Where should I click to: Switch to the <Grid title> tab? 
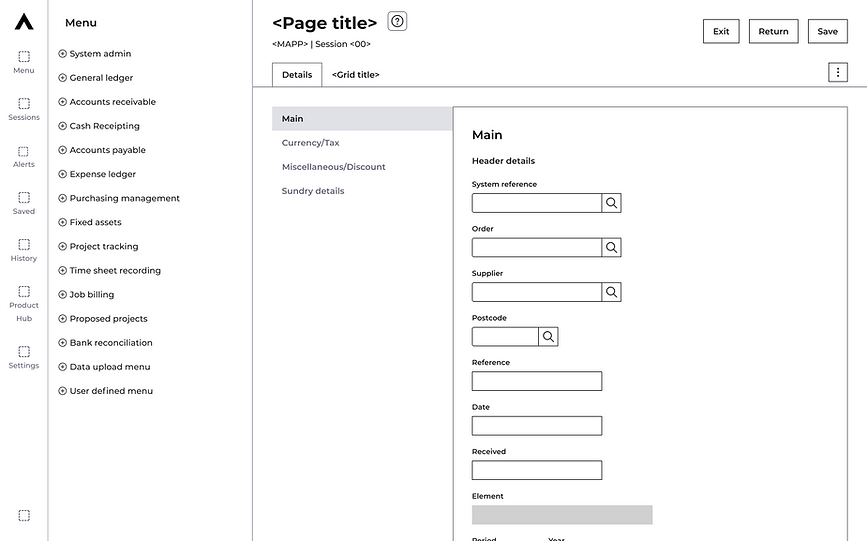[356, 75]
